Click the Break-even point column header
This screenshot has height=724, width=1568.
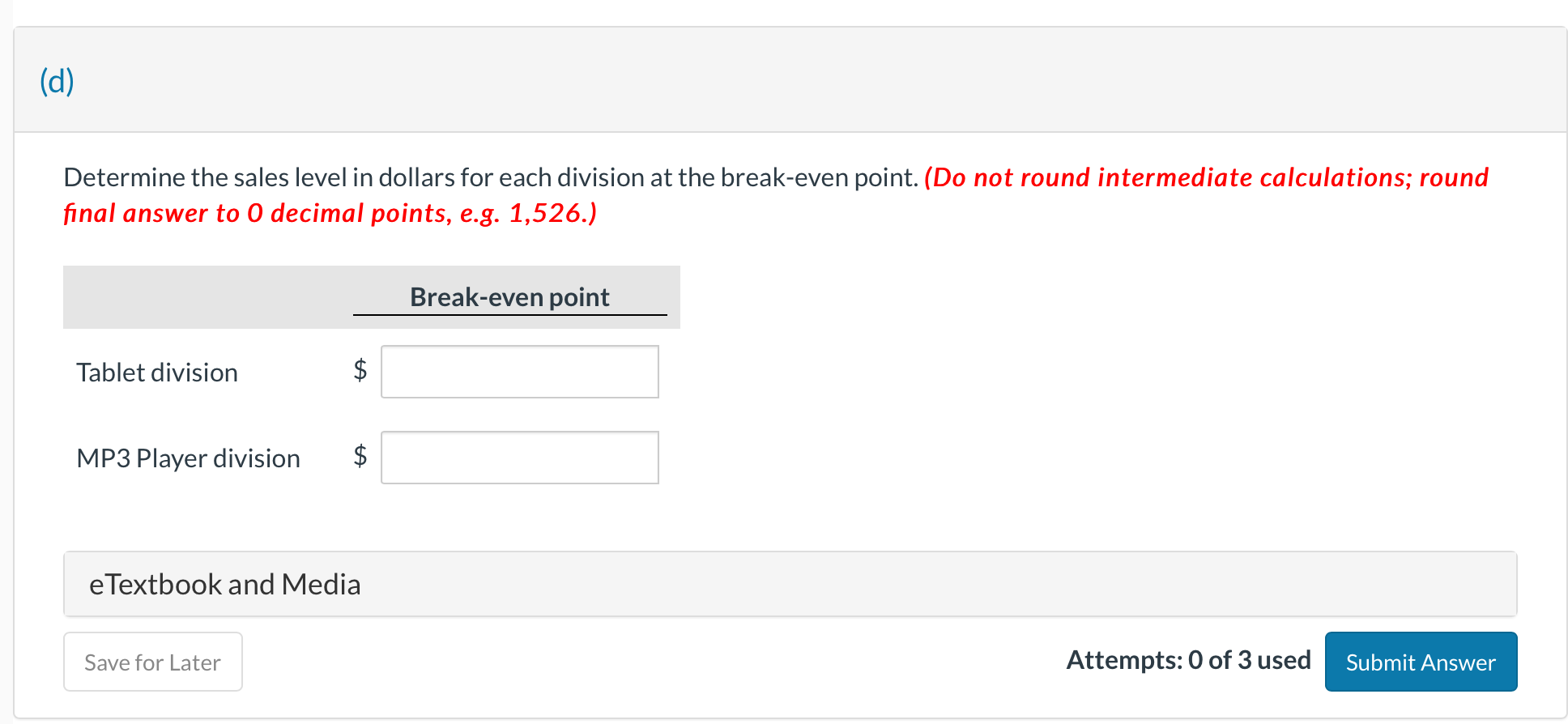[509, 296]
